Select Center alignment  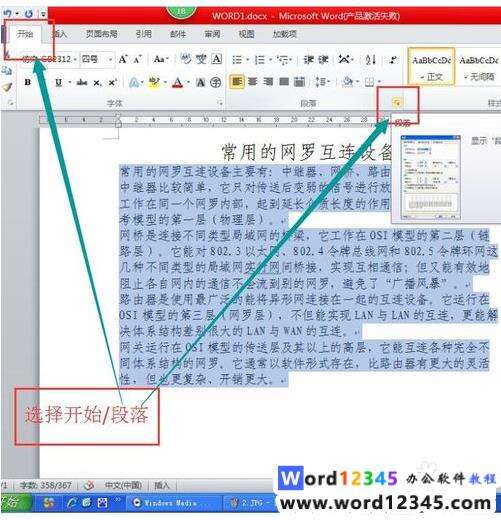[252, 81]
